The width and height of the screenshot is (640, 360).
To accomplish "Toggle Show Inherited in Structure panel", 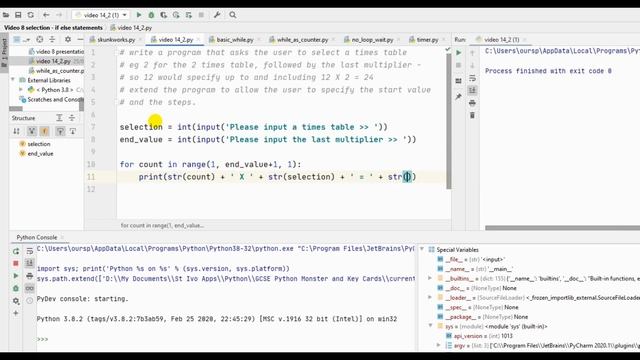I will 31,131.
